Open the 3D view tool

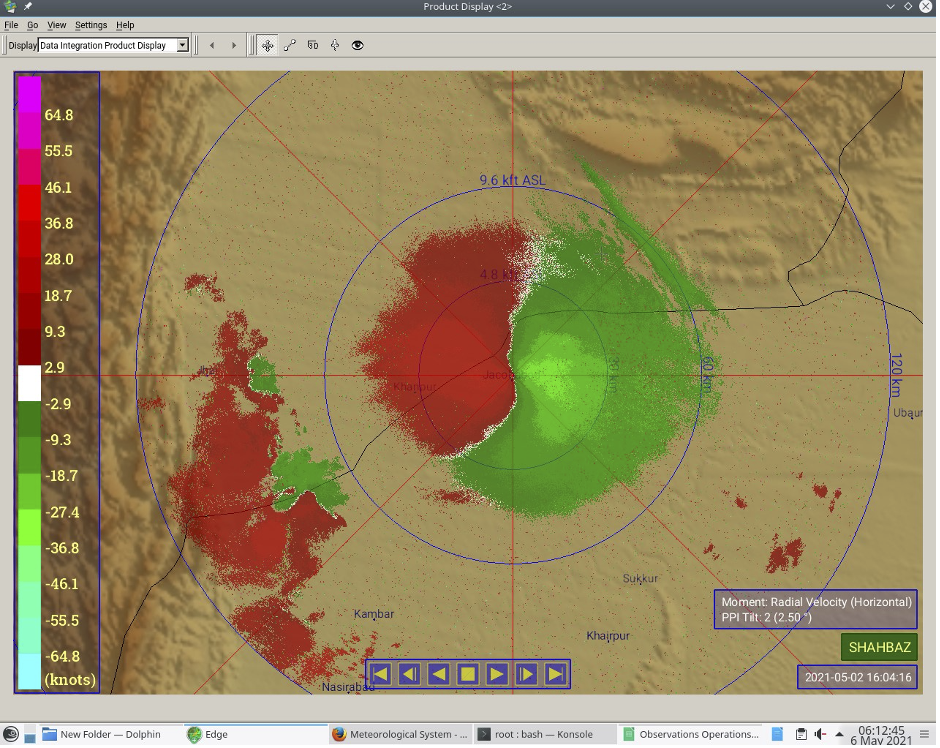point(313,45)
